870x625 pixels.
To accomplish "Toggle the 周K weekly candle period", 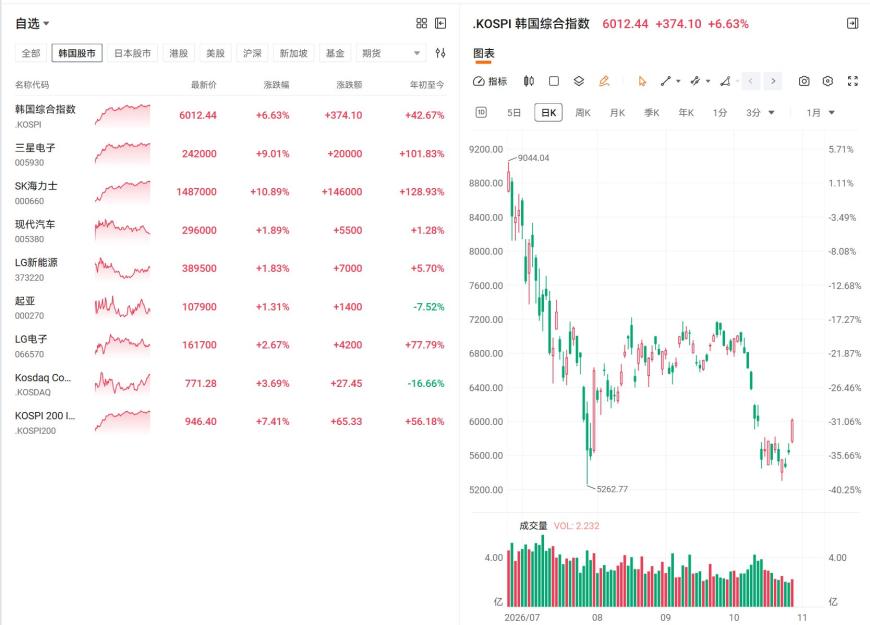I will coord(583,113).
